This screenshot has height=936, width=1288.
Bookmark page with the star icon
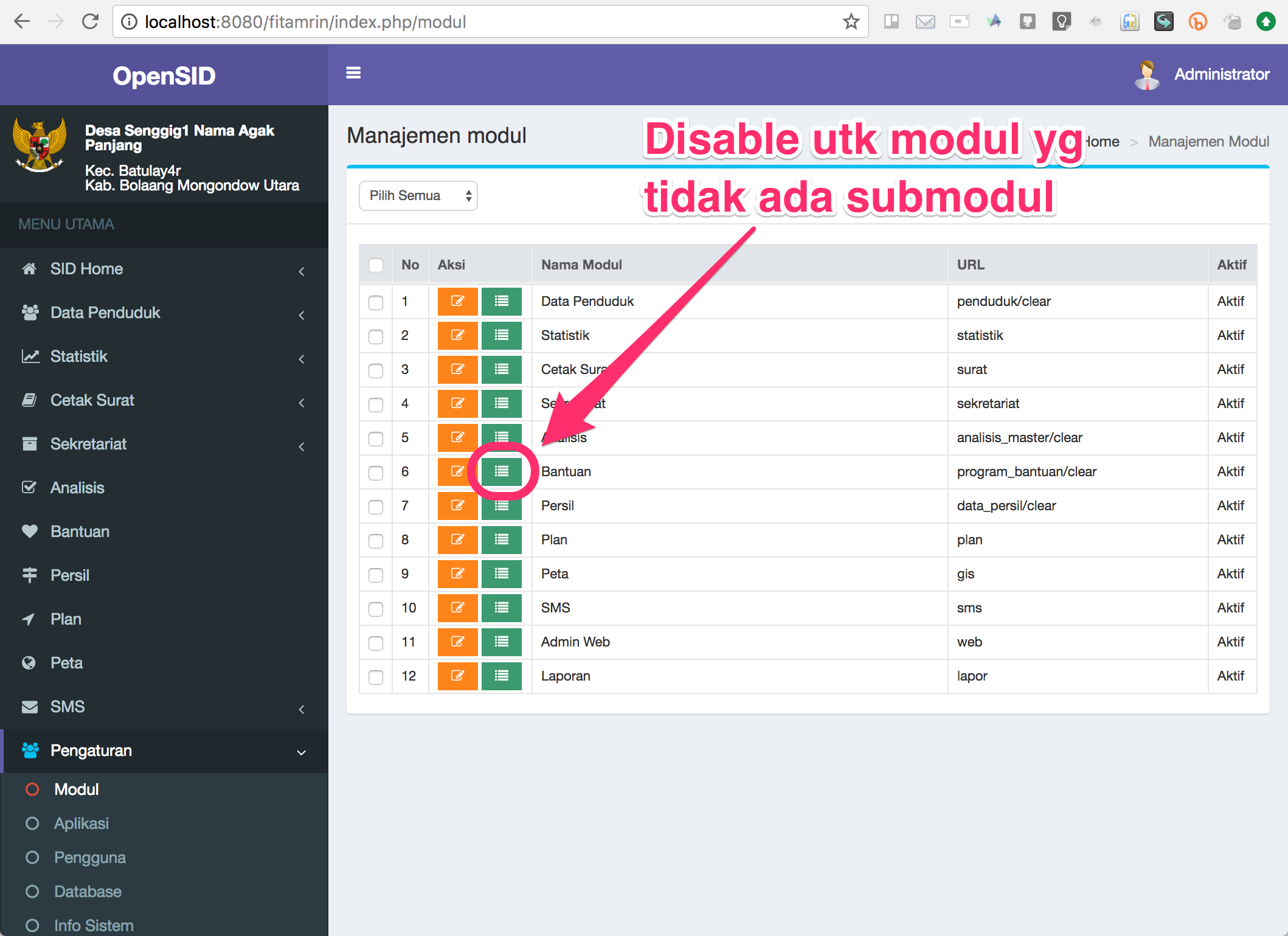tap(850, 21)
